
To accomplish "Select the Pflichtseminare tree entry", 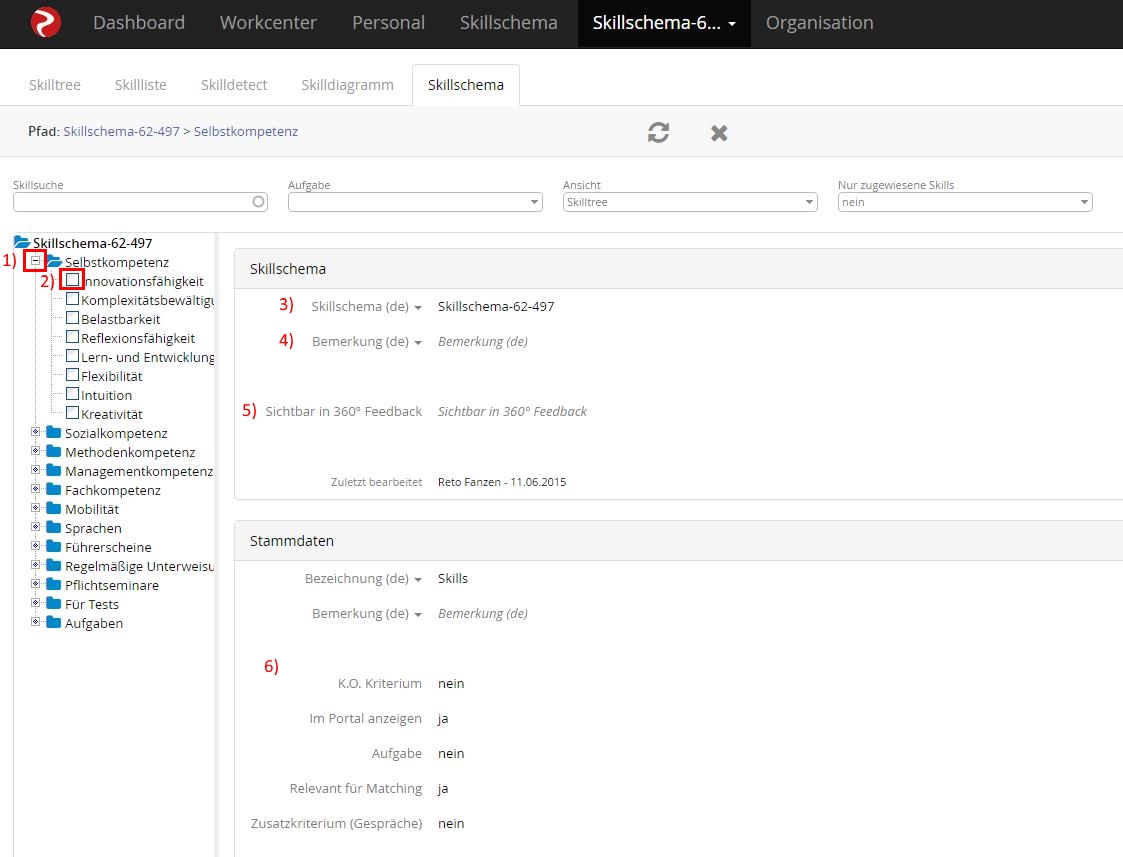I will point(112,585).
